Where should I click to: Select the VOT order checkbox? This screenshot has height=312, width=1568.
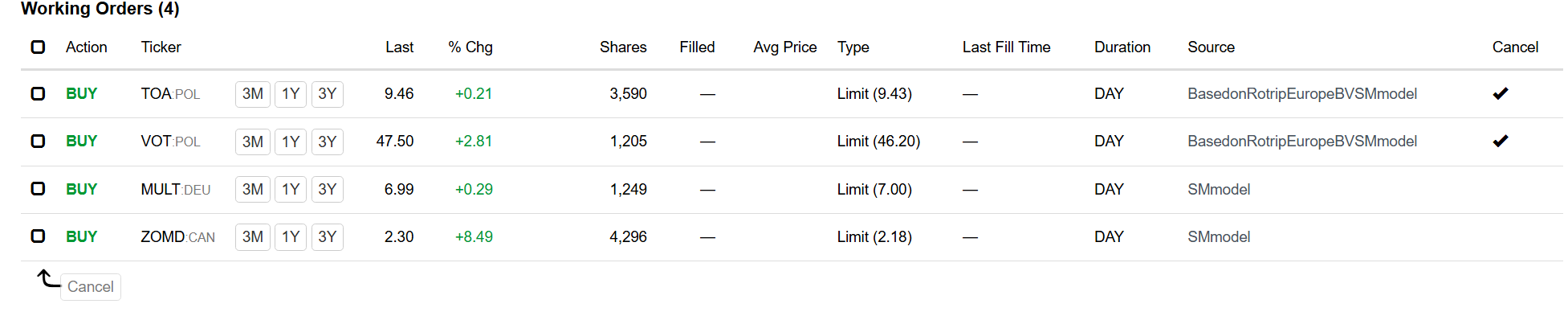(x=38, y=141)
